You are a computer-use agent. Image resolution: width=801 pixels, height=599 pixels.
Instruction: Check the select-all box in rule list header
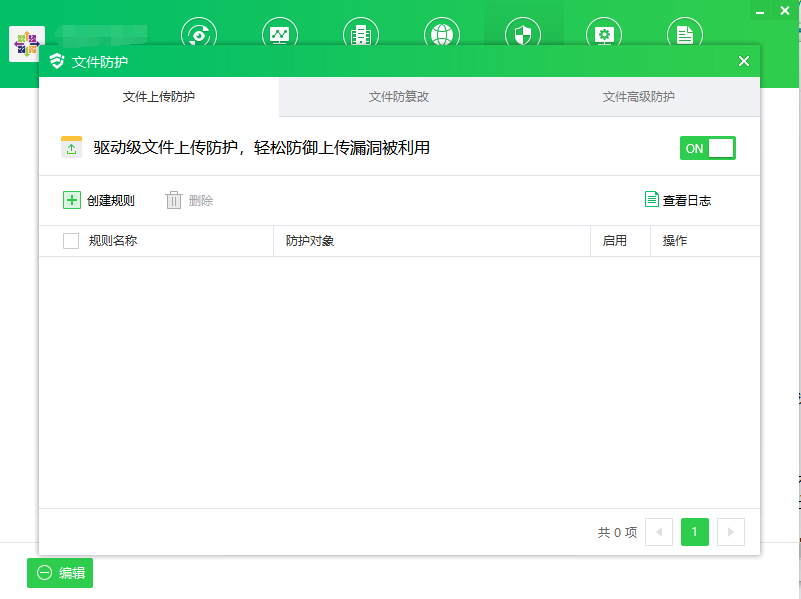coord(69,240)
